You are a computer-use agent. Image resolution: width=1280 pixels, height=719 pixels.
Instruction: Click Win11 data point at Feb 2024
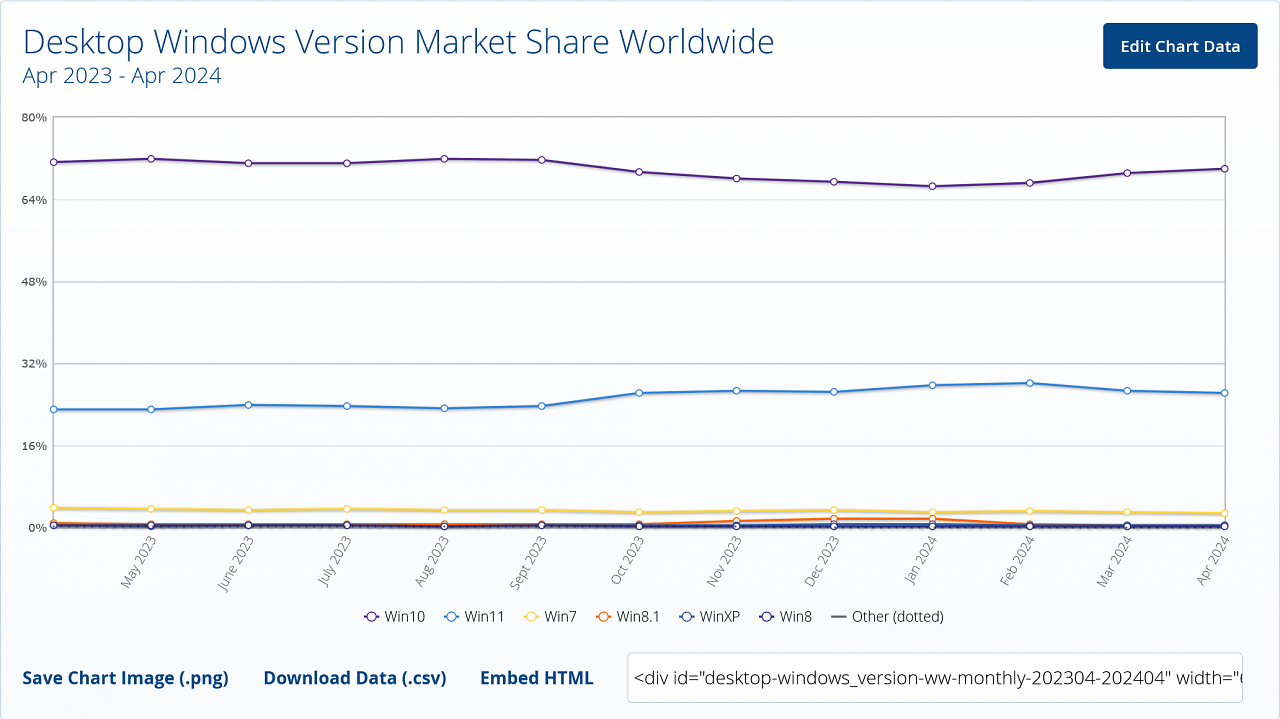[1029, 383]
